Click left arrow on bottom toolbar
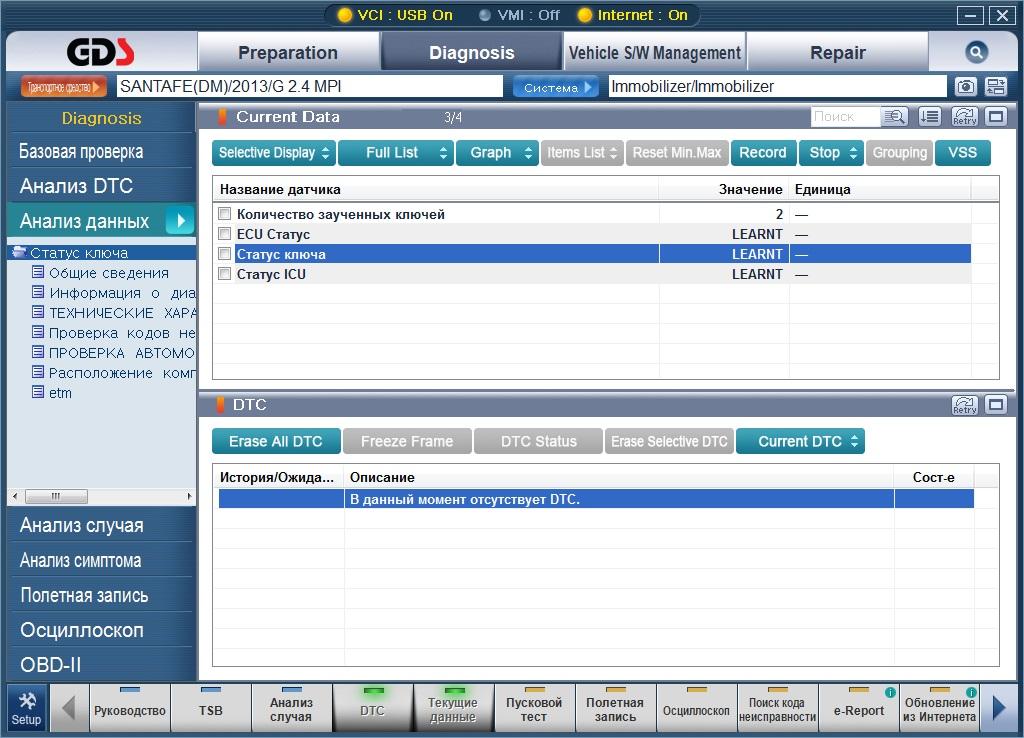The height and width of the screenshot is (738, 1024). (69, 708)
